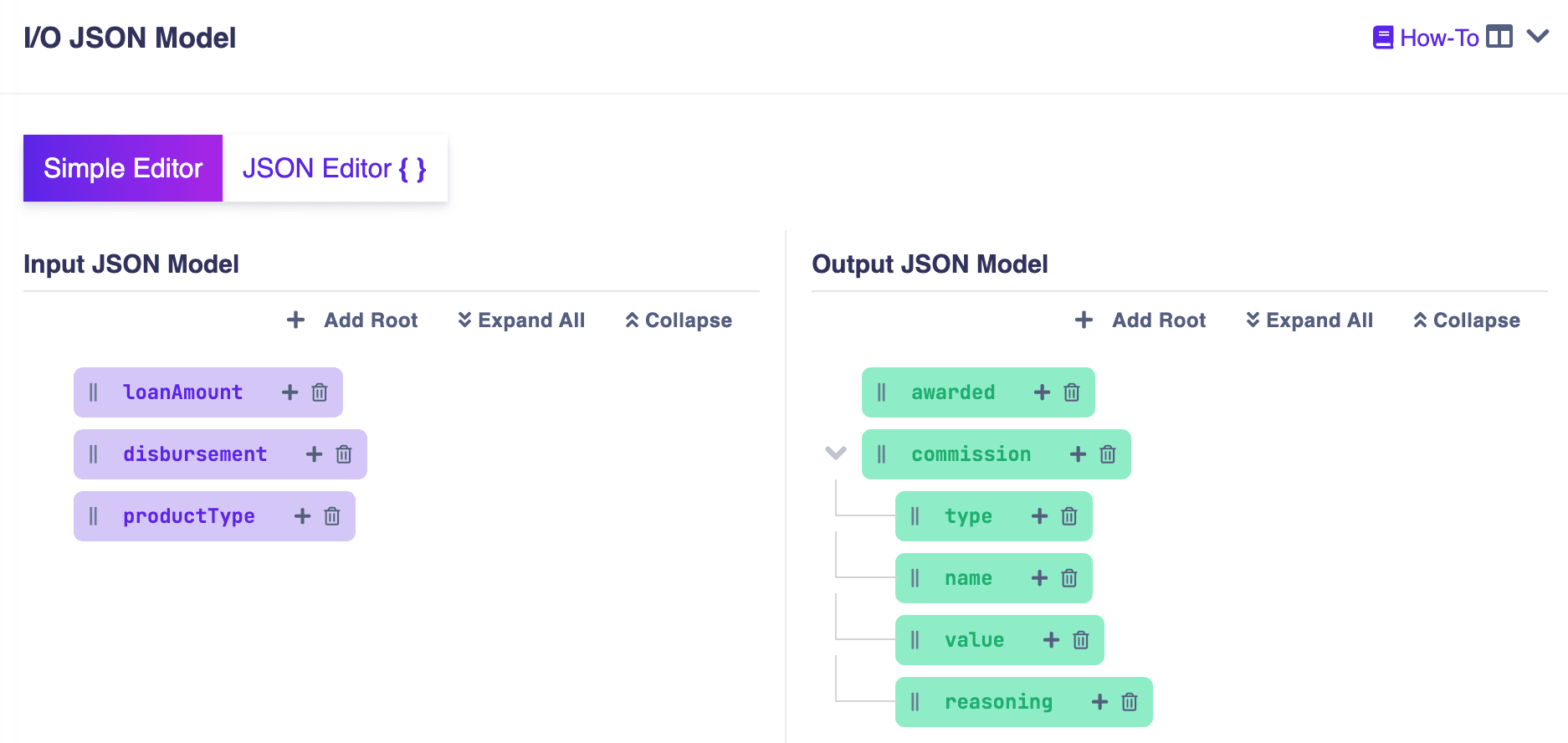Add child to name node
The height and width of the screenshot is (743, 1568).
point(1040,578)
